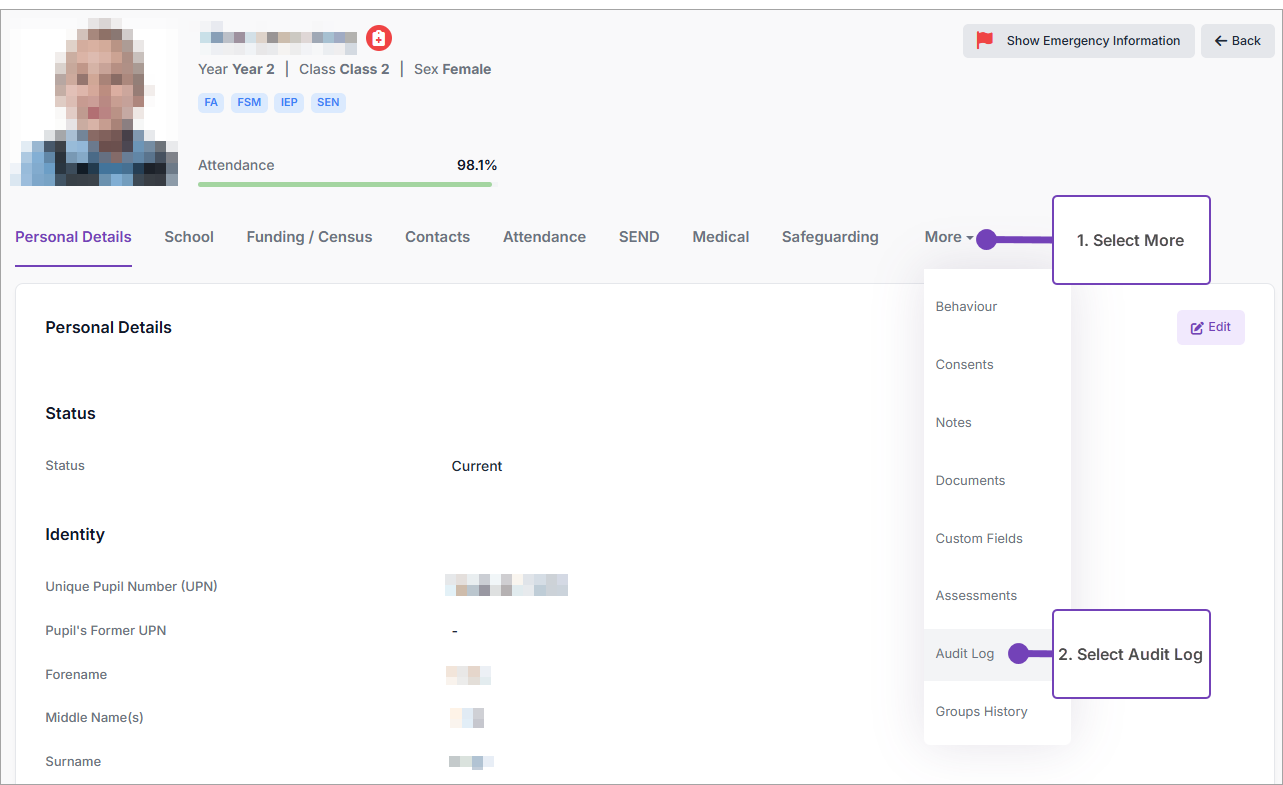
Task: Select Custom Fields from the dropdown
Action: click(x=979, y=539)
